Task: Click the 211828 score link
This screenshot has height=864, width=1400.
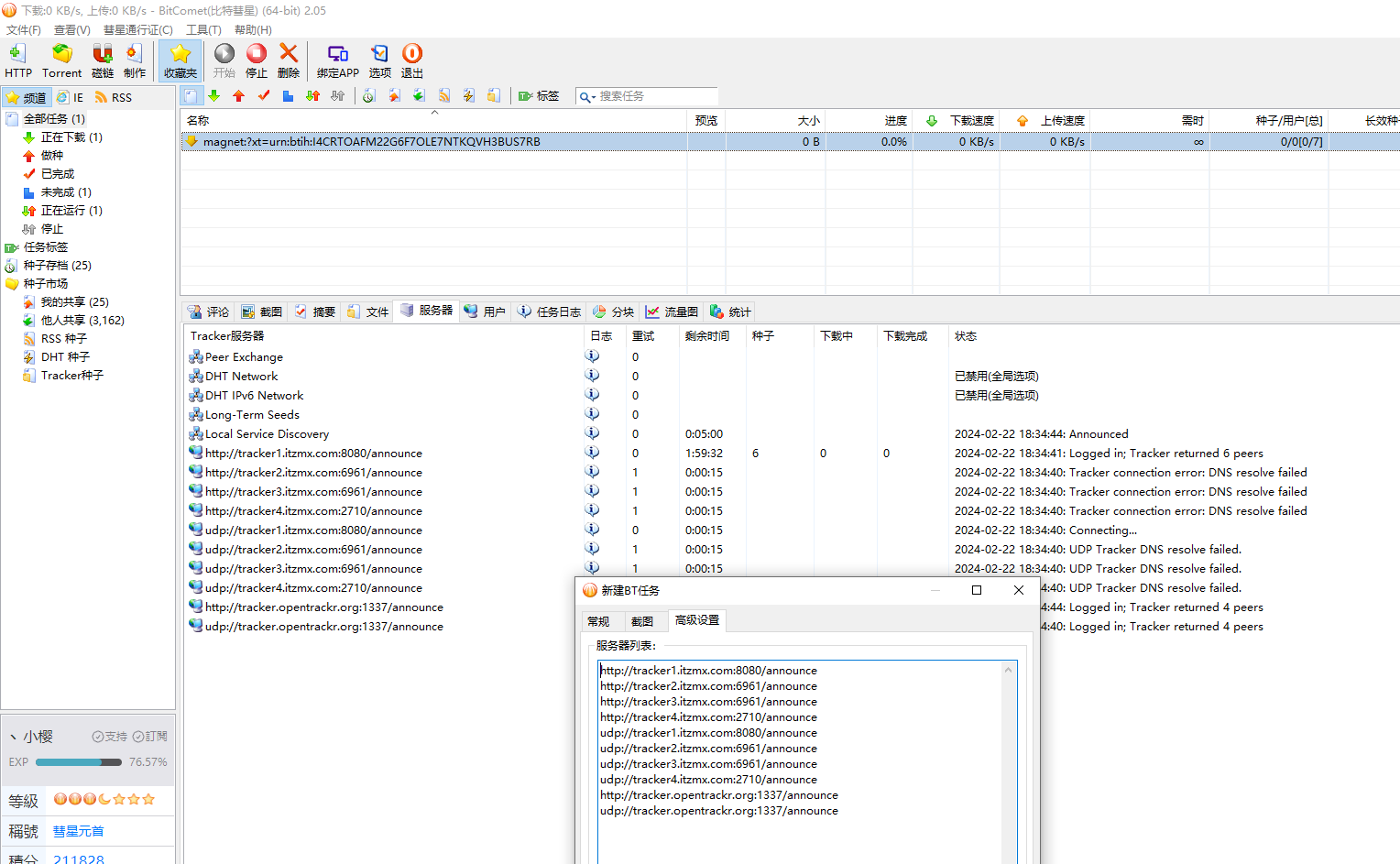Action: pyautogui.click(x=79, y=859)
